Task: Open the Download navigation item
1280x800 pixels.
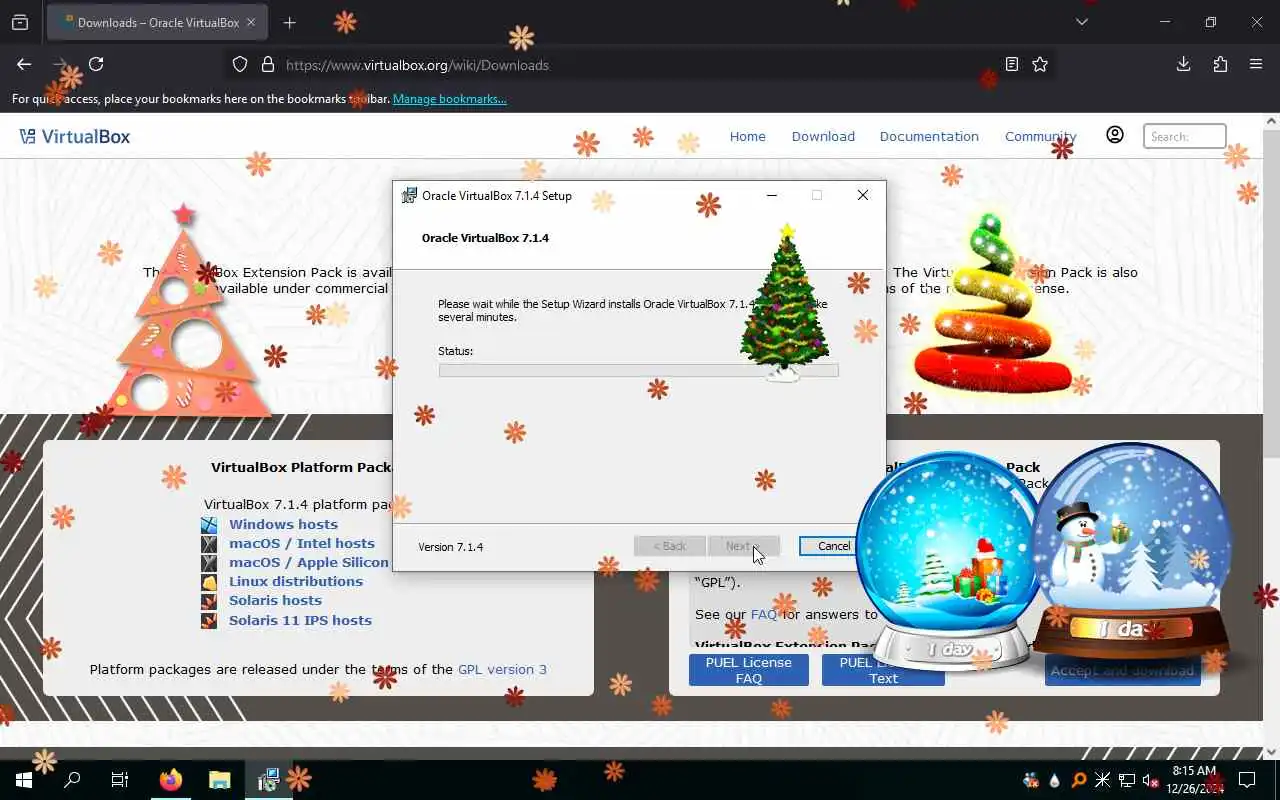Action: coord(823,136)
